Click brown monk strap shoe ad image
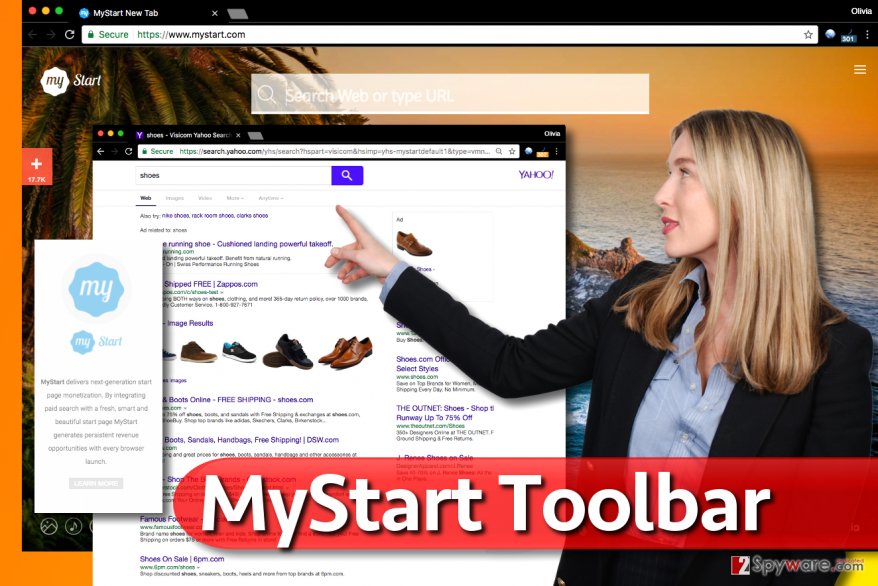The image size is (878, 586). [x=414, y=245]
